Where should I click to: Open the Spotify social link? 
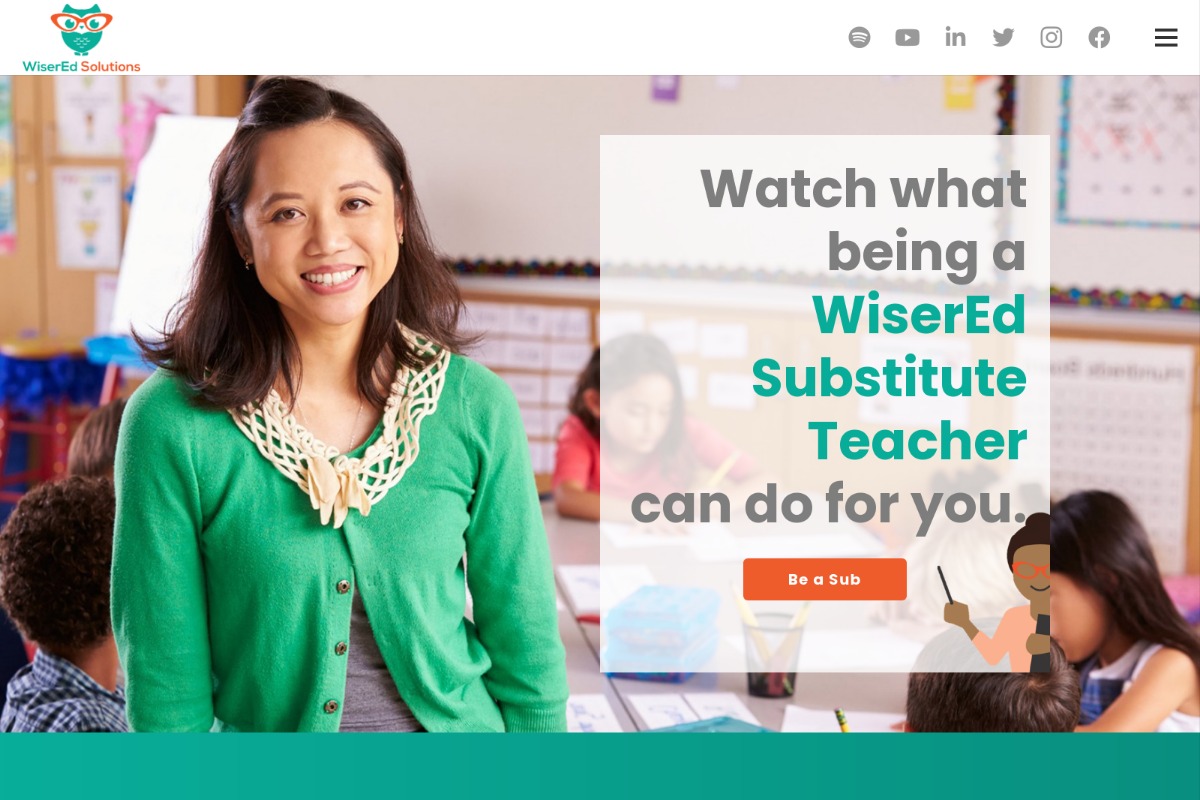pos(859,38)
